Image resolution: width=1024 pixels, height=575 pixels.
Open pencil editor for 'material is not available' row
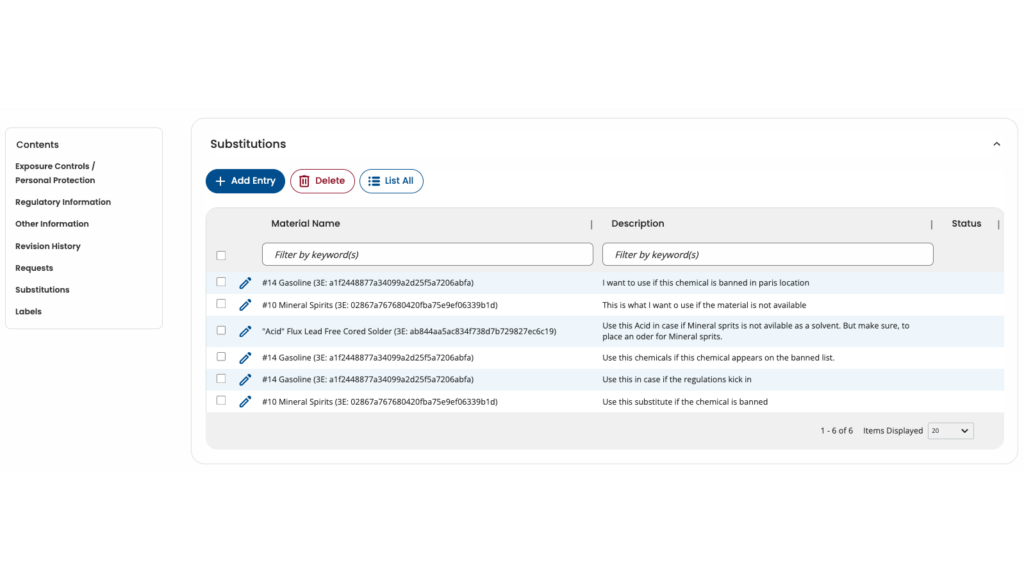click(x=245, y=305)
